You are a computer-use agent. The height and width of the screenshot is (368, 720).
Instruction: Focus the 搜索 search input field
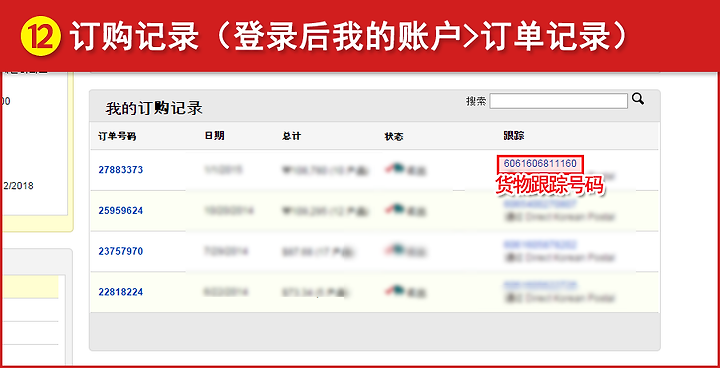point(558,101)
